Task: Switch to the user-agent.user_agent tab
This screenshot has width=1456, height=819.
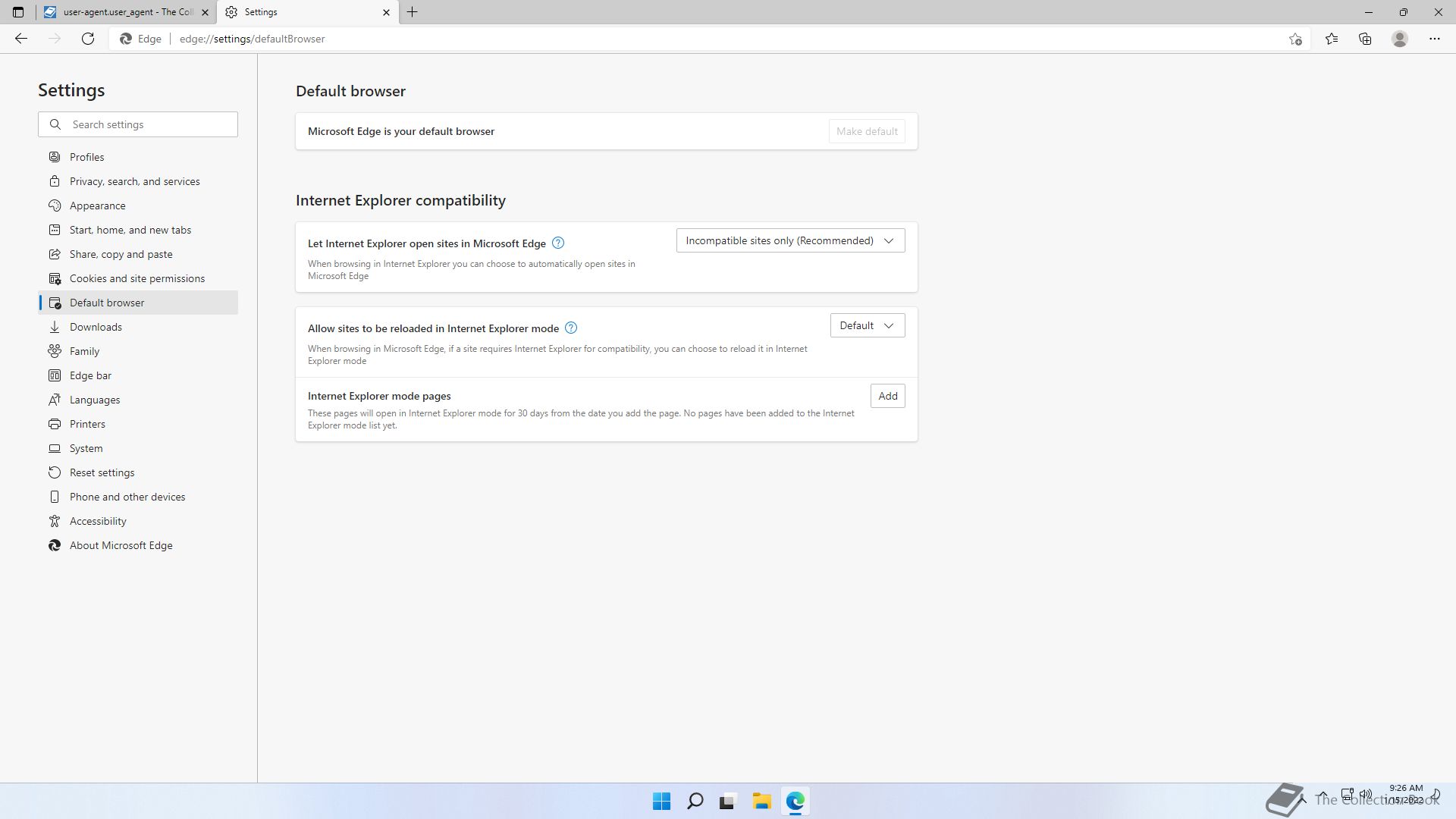Action: [126, 12]
